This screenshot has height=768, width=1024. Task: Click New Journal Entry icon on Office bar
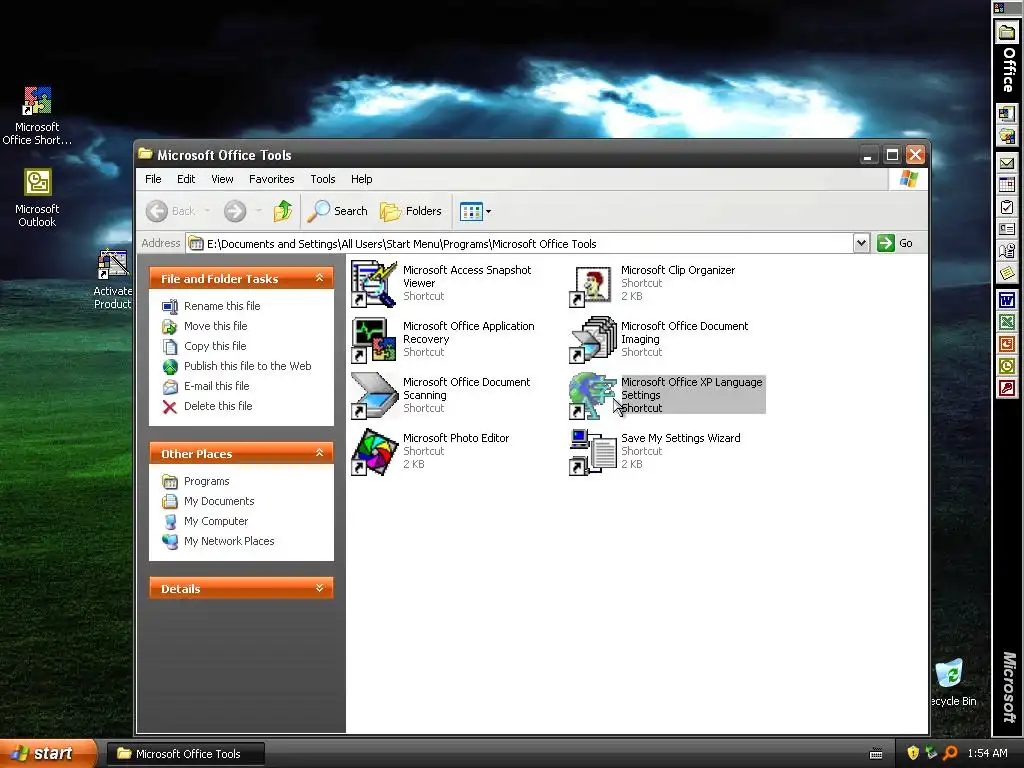tap(1006, 251)
